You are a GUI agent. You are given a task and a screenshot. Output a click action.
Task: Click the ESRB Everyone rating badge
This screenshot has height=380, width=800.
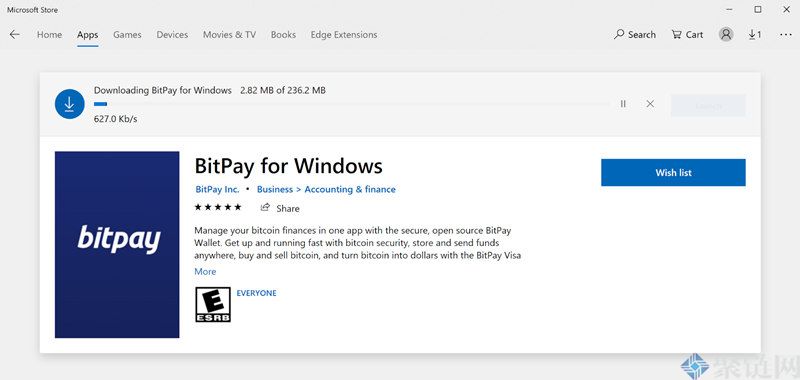pos(213,305)
